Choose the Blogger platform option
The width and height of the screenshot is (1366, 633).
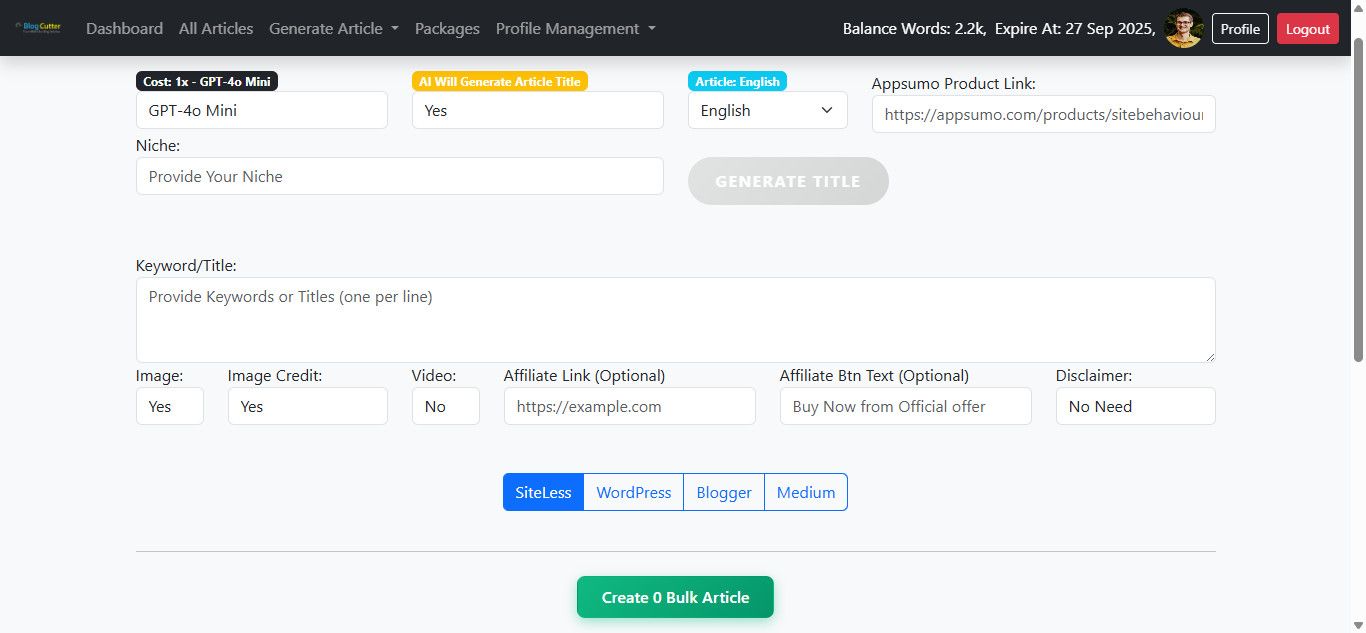coord(724,492)
